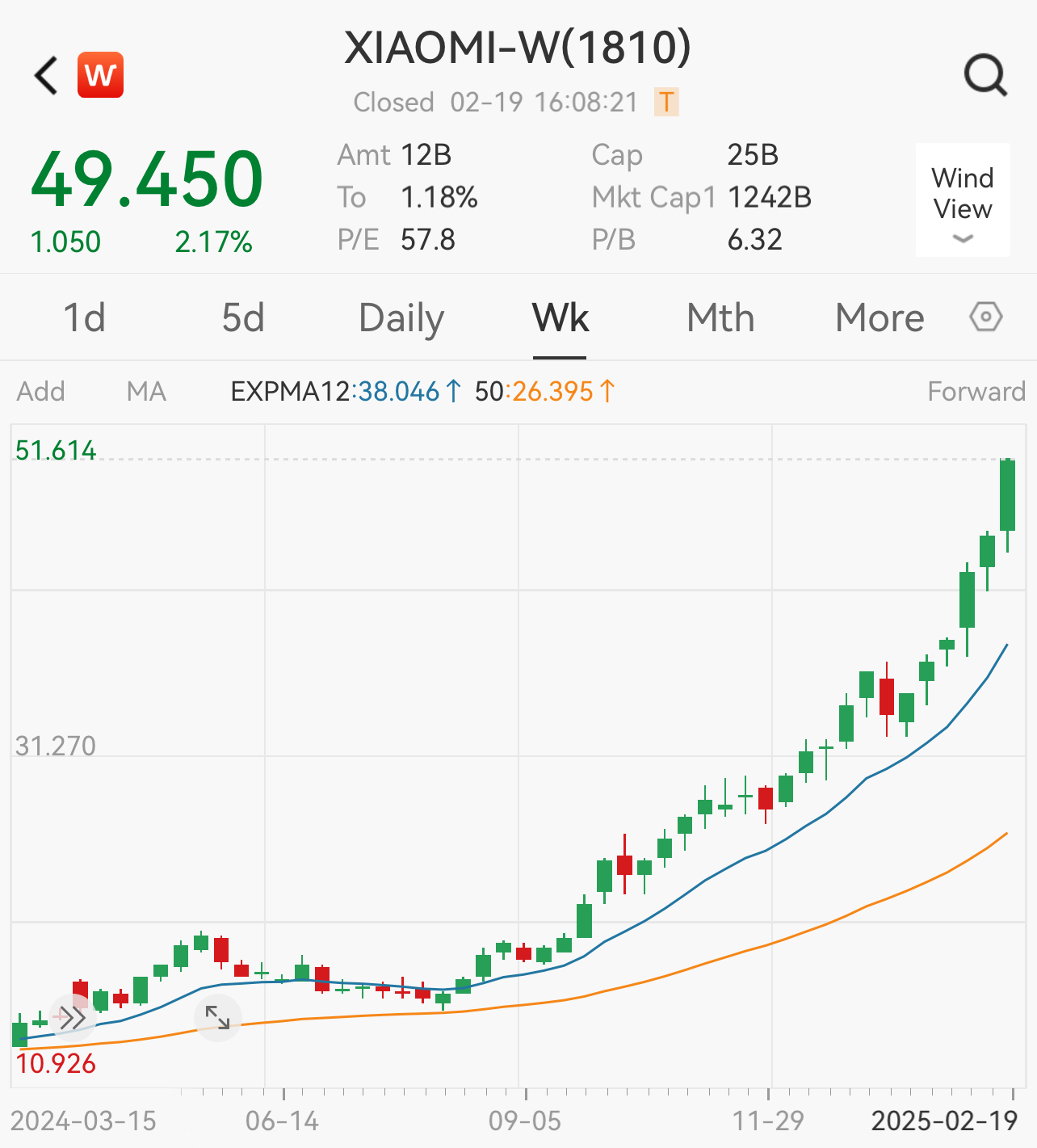Image resolution: width=1037 pixels, height=1148 pixels.
Task: Tap the turnover value 1.18%
Action: tap(439, 197)
